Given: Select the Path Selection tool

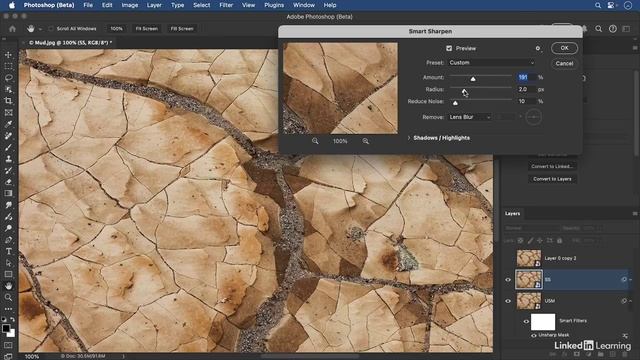Looking at the screenshot, I should pos(8,263).
